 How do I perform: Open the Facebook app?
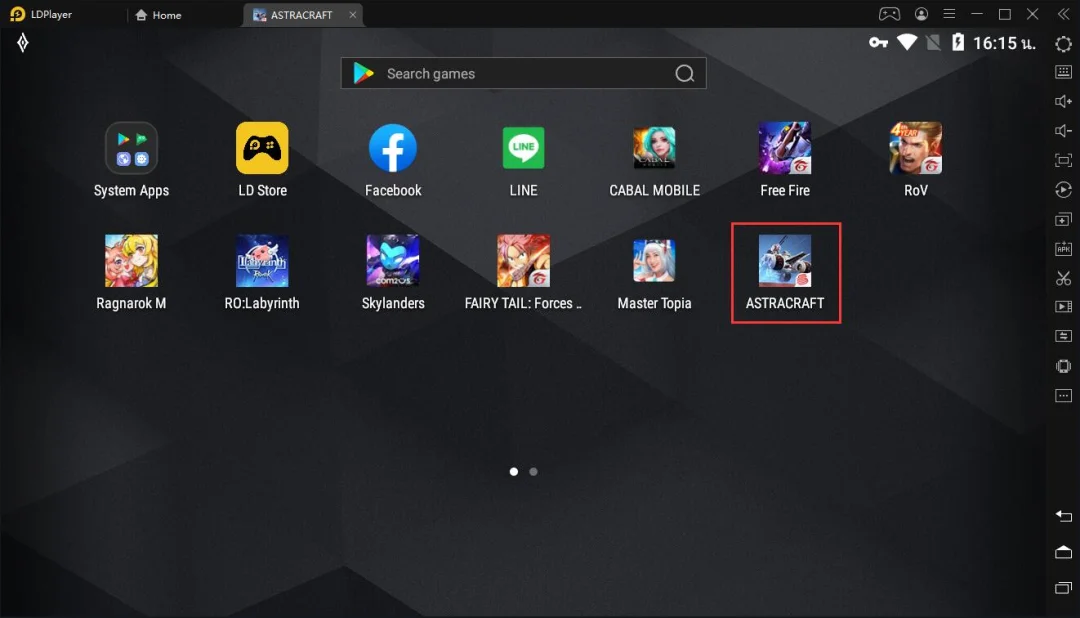pyautogui.click(x=393, y=148)
